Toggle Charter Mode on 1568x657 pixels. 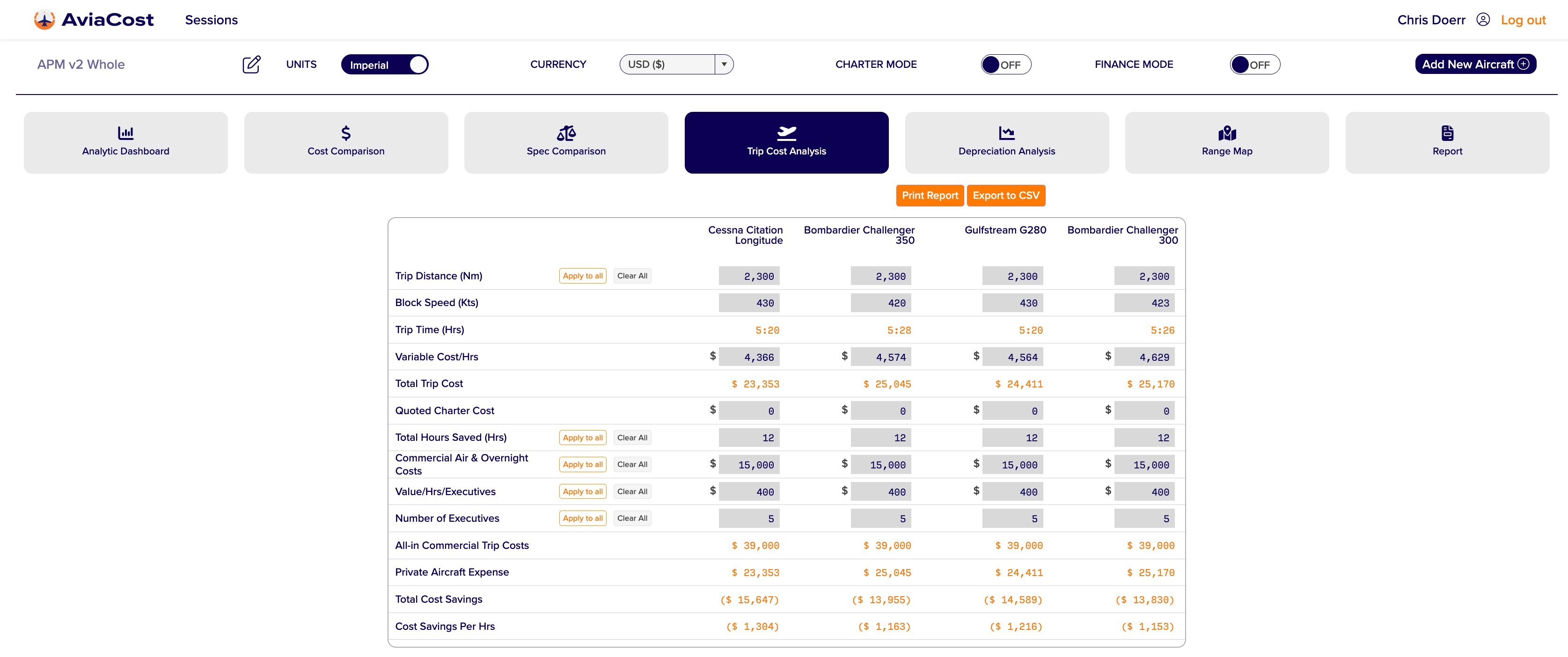1005,64
